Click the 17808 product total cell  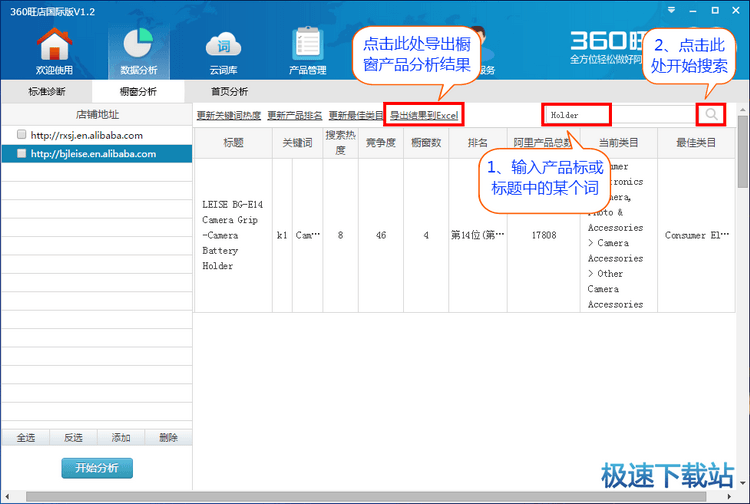coord(544,235)
